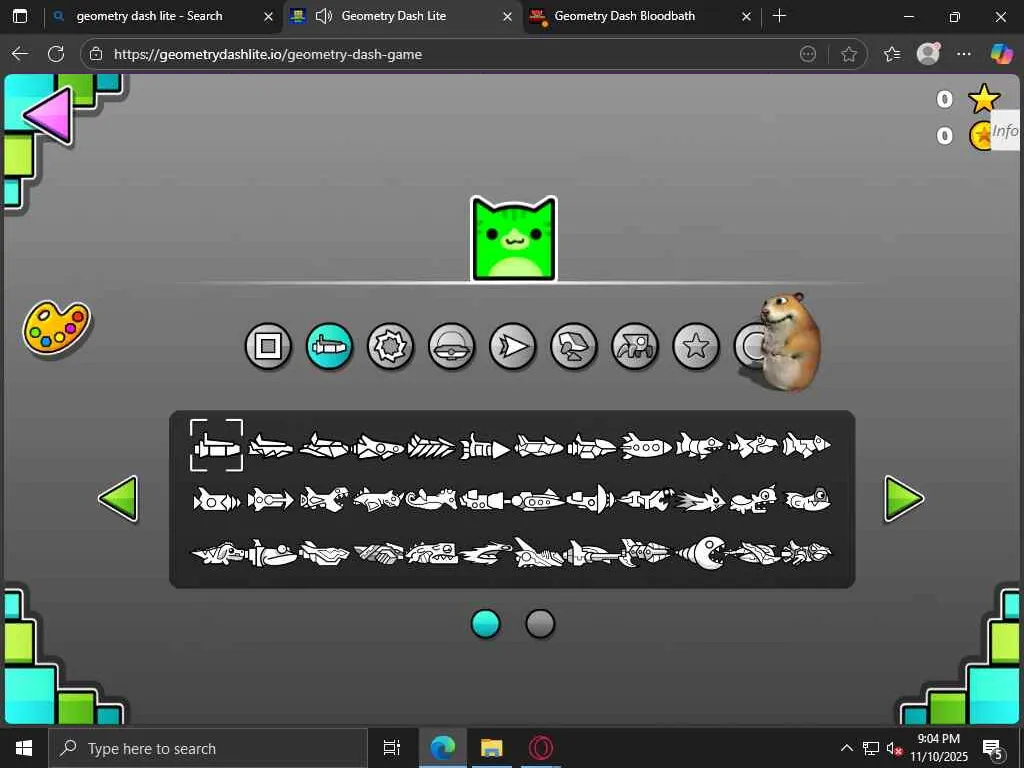Go back in the browser
The height and width of the screenshot is (768, 1024).
20,54
